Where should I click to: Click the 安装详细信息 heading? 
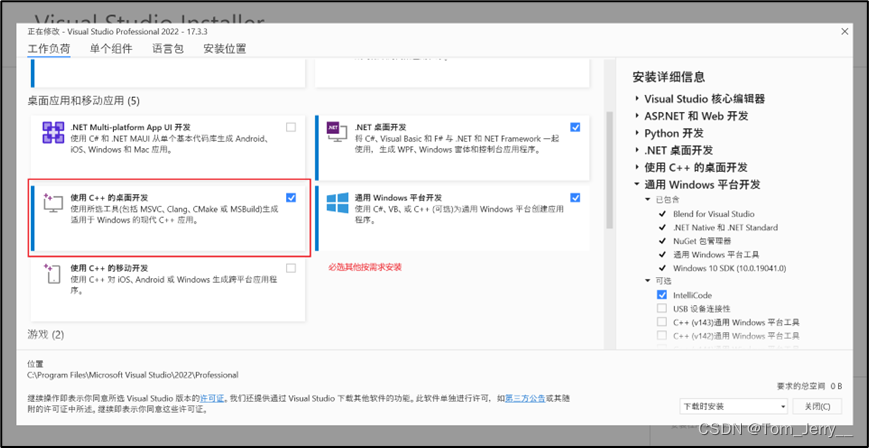pos(668,77)
